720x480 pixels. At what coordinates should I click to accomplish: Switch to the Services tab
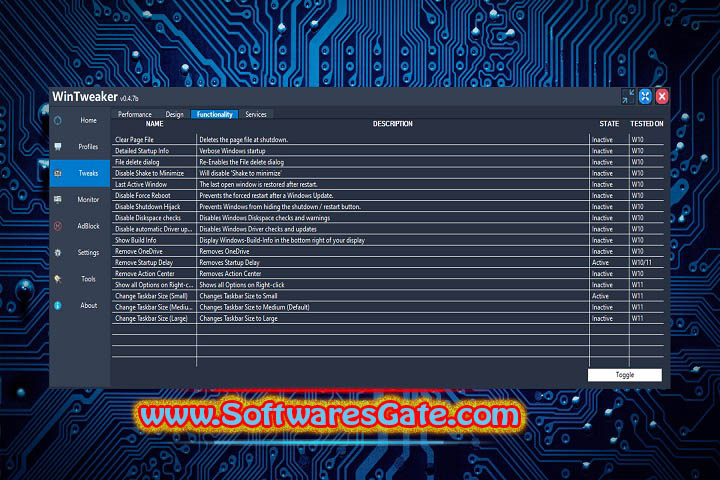pyautogui.click(x=256, y=114)
